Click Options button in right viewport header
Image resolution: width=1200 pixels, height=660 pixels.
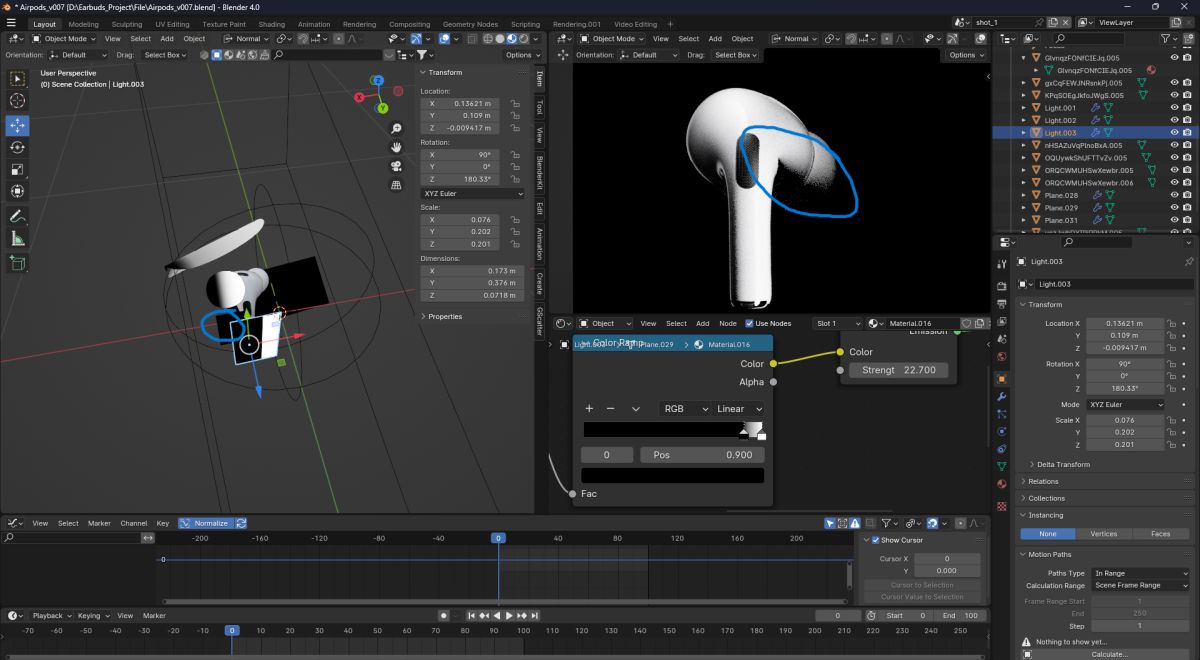tap(968, 55)
